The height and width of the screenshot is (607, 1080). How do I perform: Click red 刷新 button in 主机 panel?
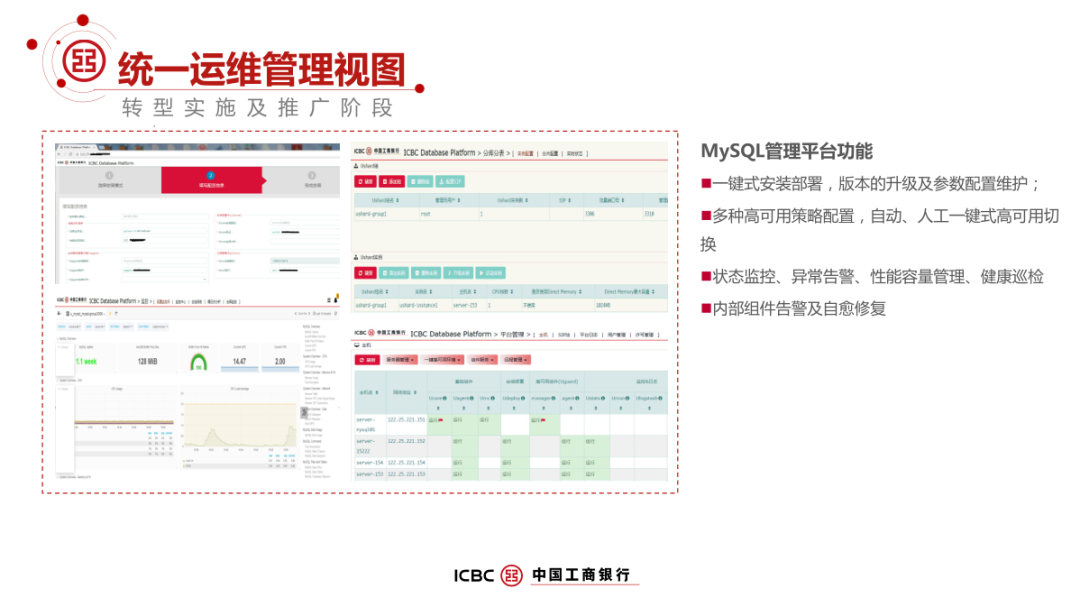pyautogui.click(x=367, y=360)
